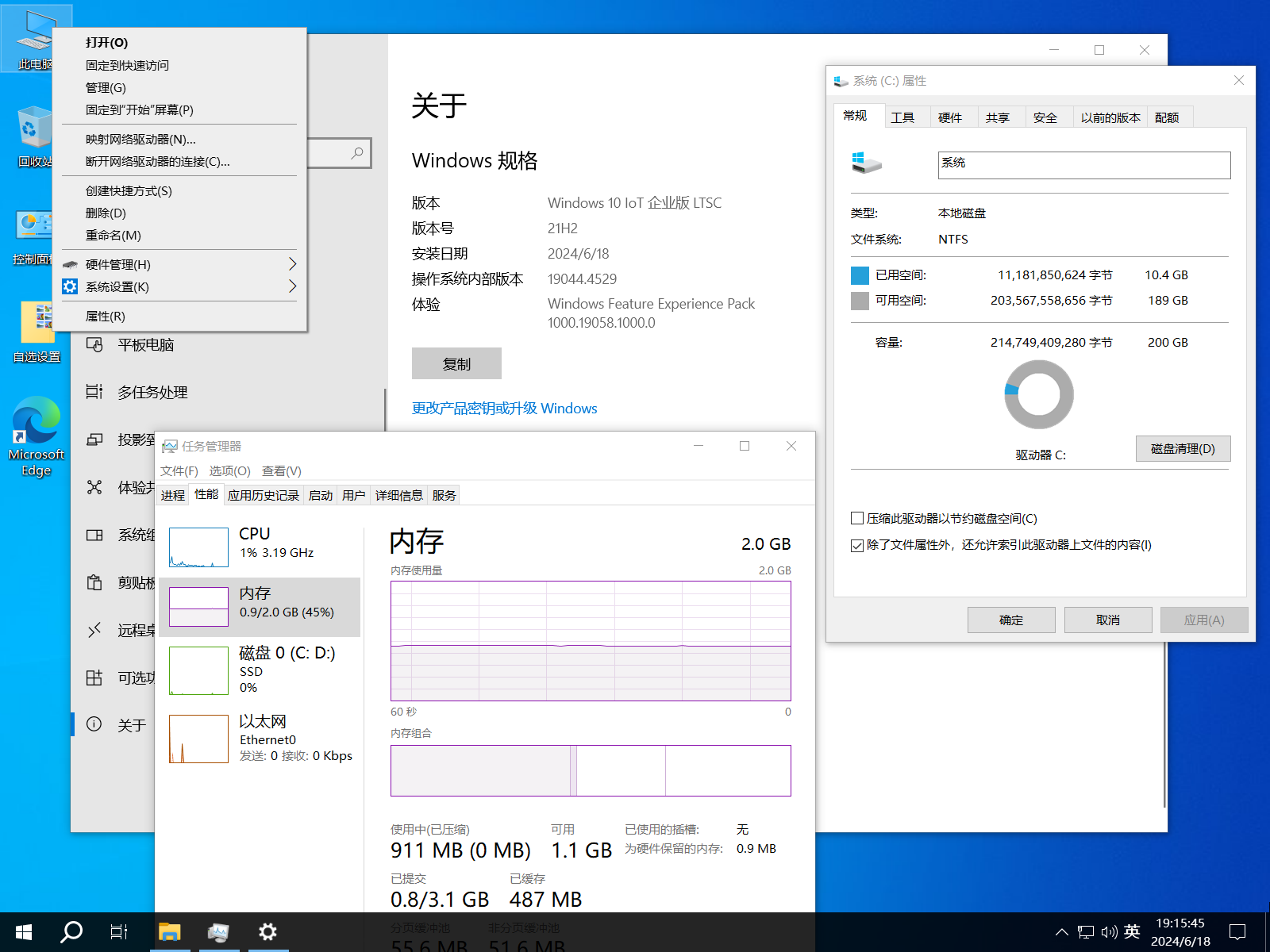Click the 体验共享 icon in Settings sidebar
Viewport: 1270px width, 952px height.
point(94,487)
